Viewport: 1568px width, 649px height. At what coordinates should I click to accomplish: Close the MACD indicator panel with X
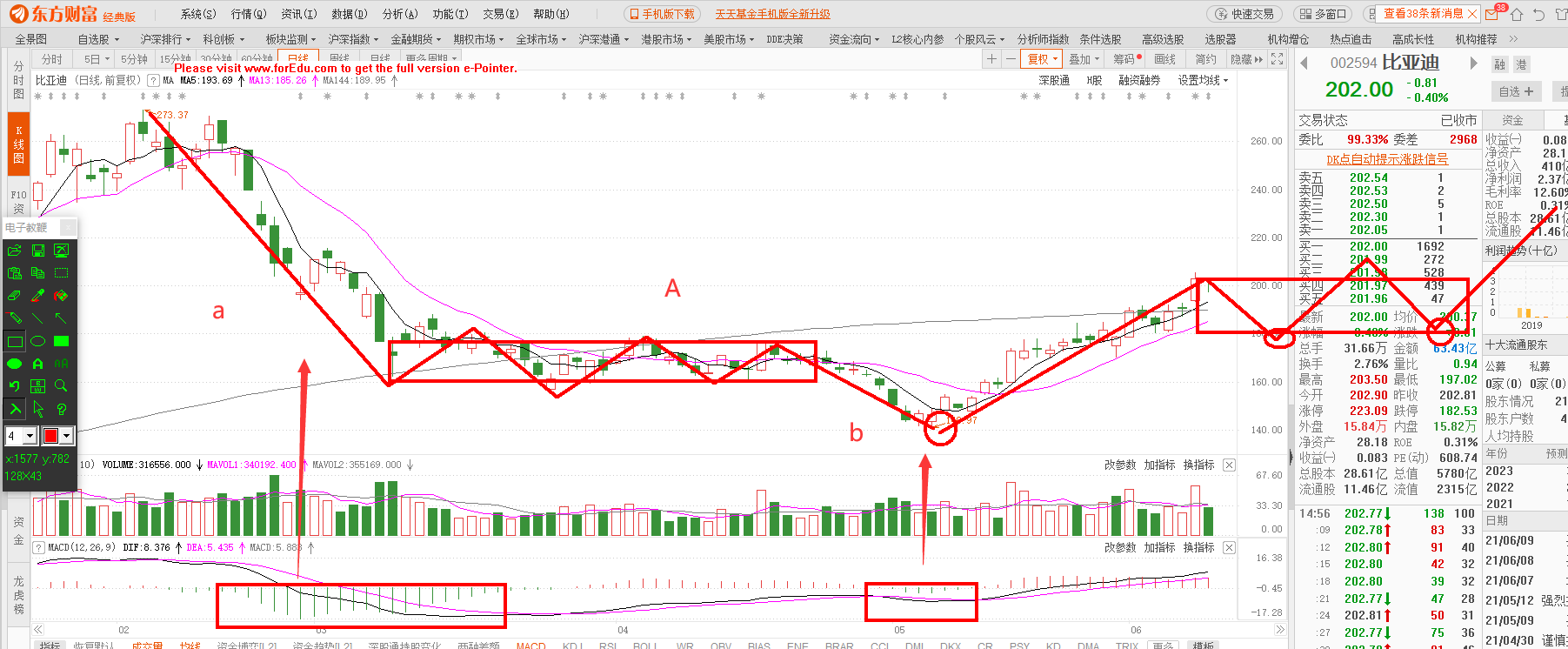(1229, 547)
